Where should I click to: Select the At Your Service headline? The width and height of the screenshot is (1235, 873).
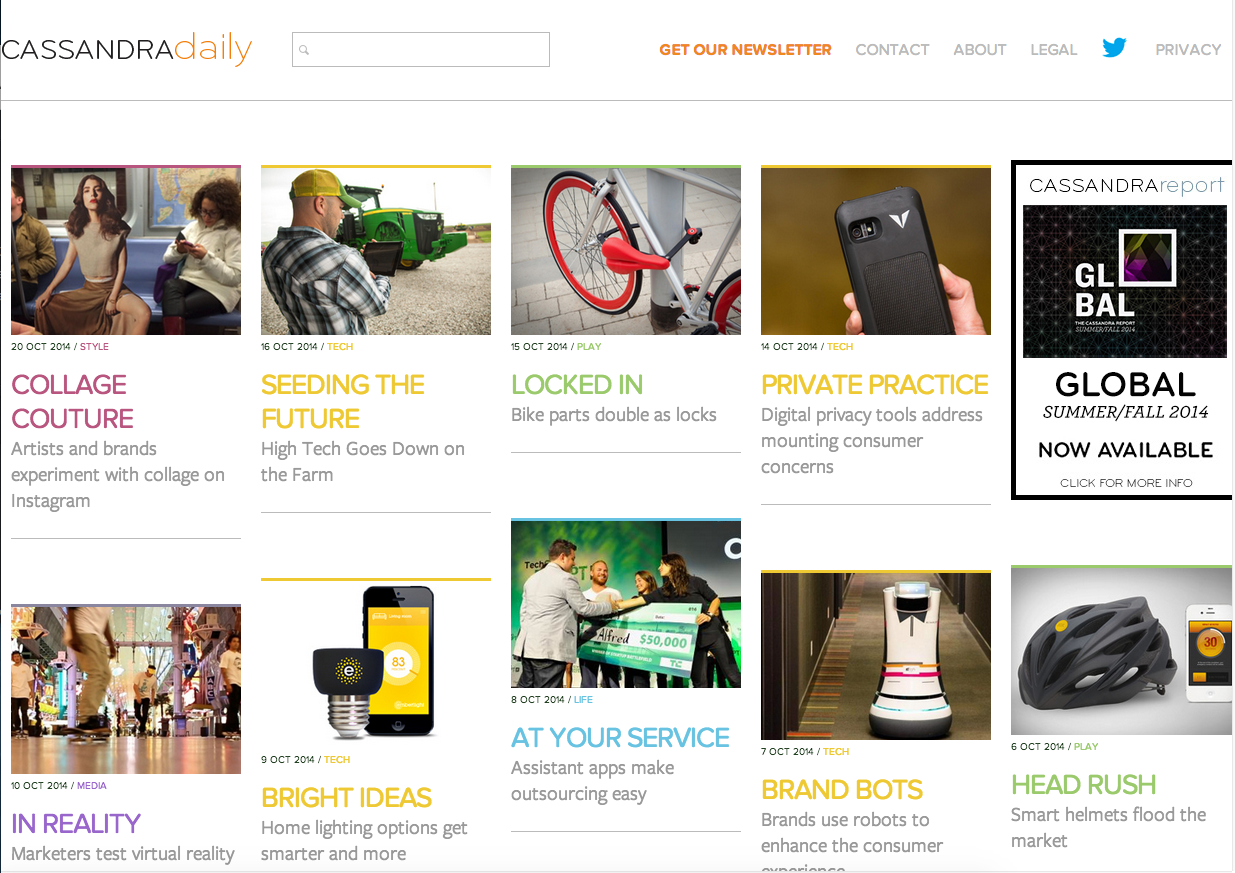(x=620, y=737)
